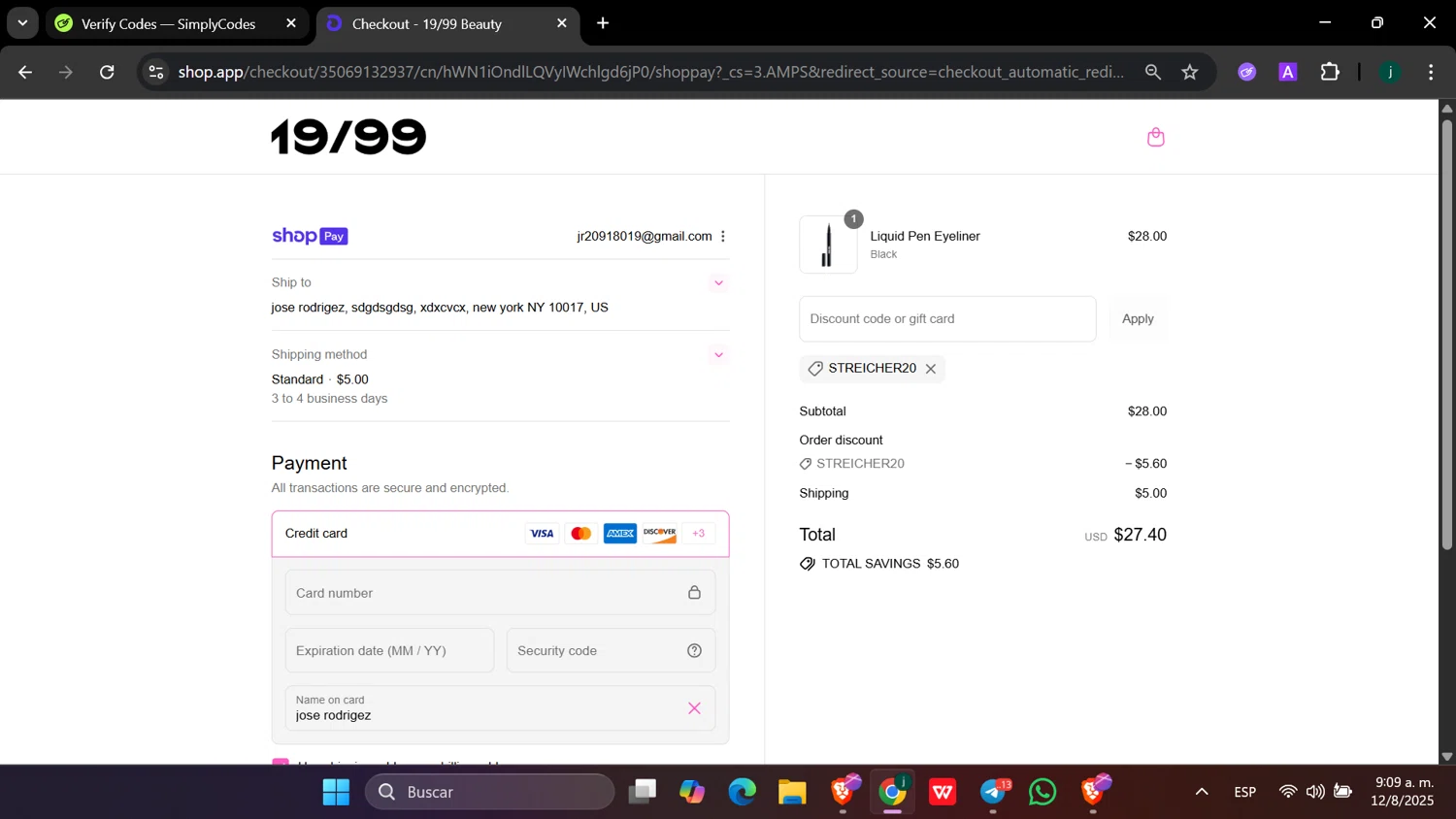
Task: Open the purple A extension
Action: [x=1288, y=72]
